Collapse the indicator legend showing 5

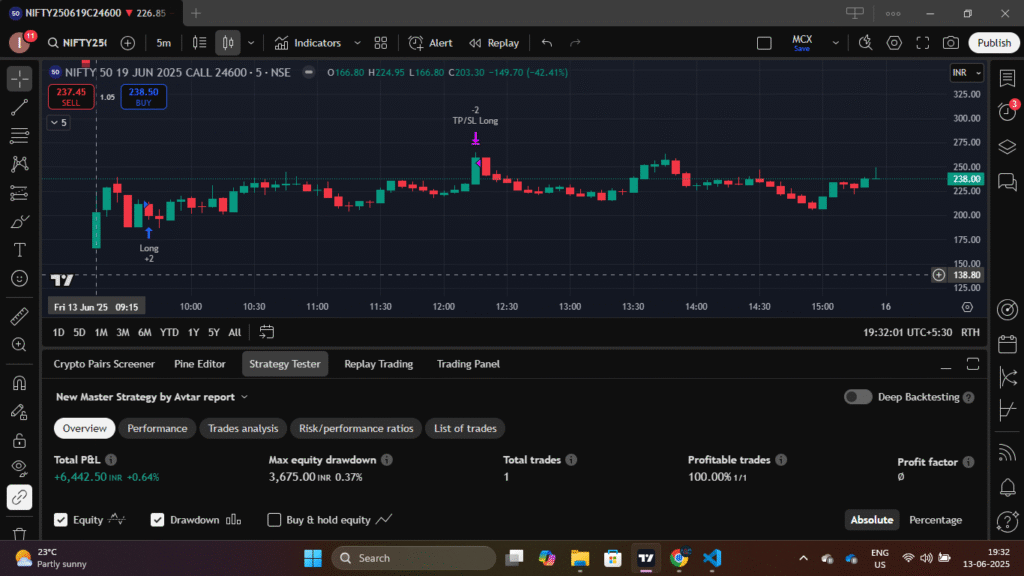click(x=59, y=123)
